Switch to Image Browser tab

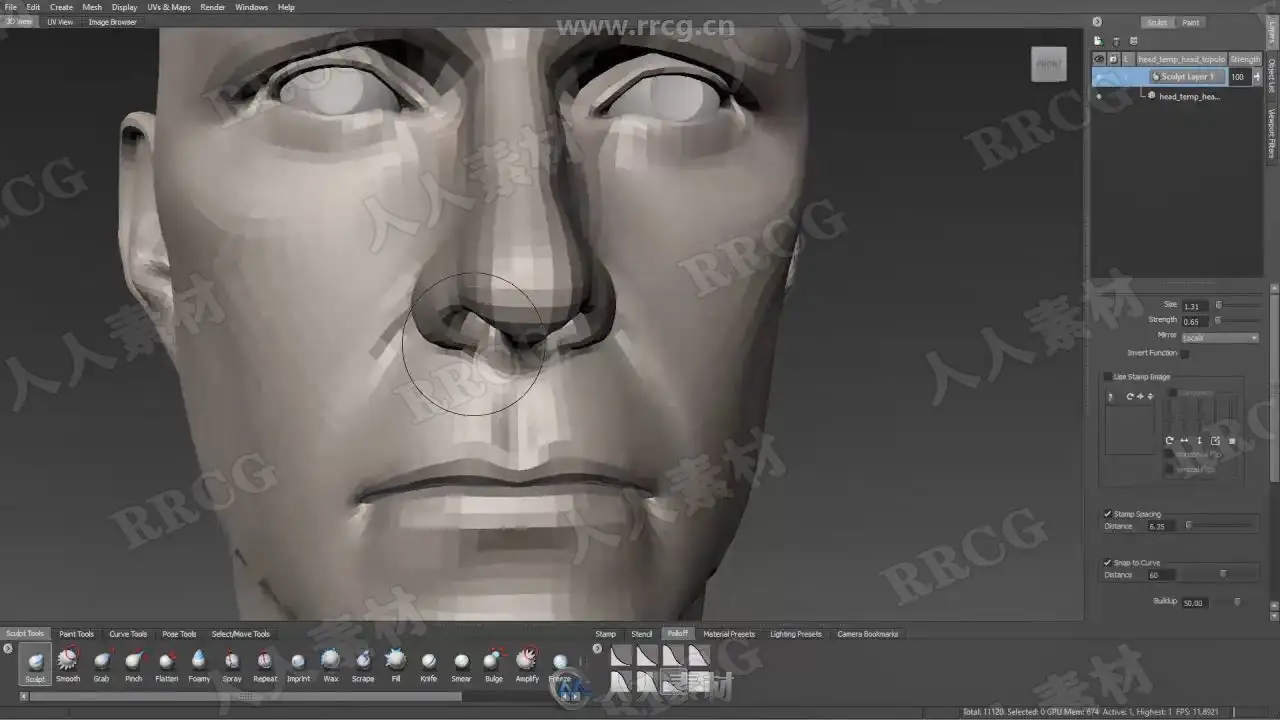112,21
